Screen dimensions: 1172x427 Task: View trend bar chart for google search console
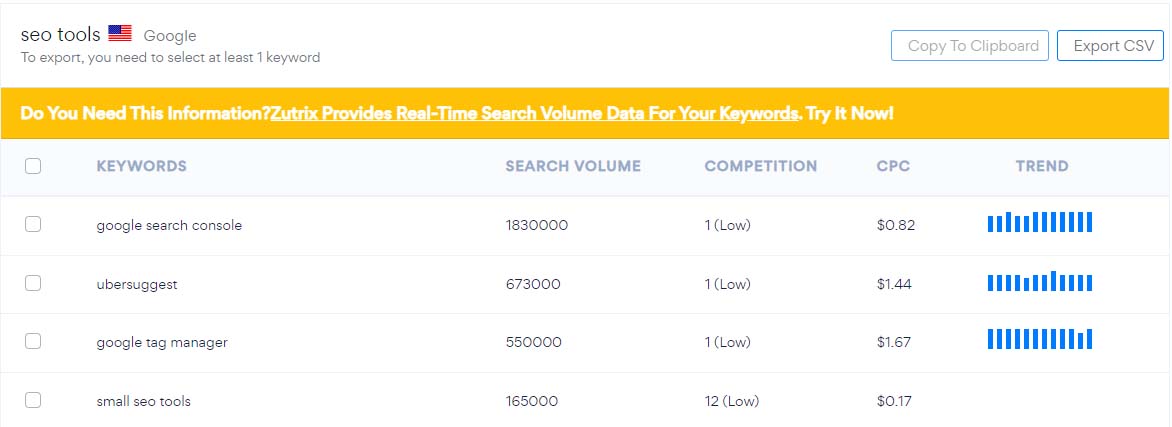(1040, 222)
